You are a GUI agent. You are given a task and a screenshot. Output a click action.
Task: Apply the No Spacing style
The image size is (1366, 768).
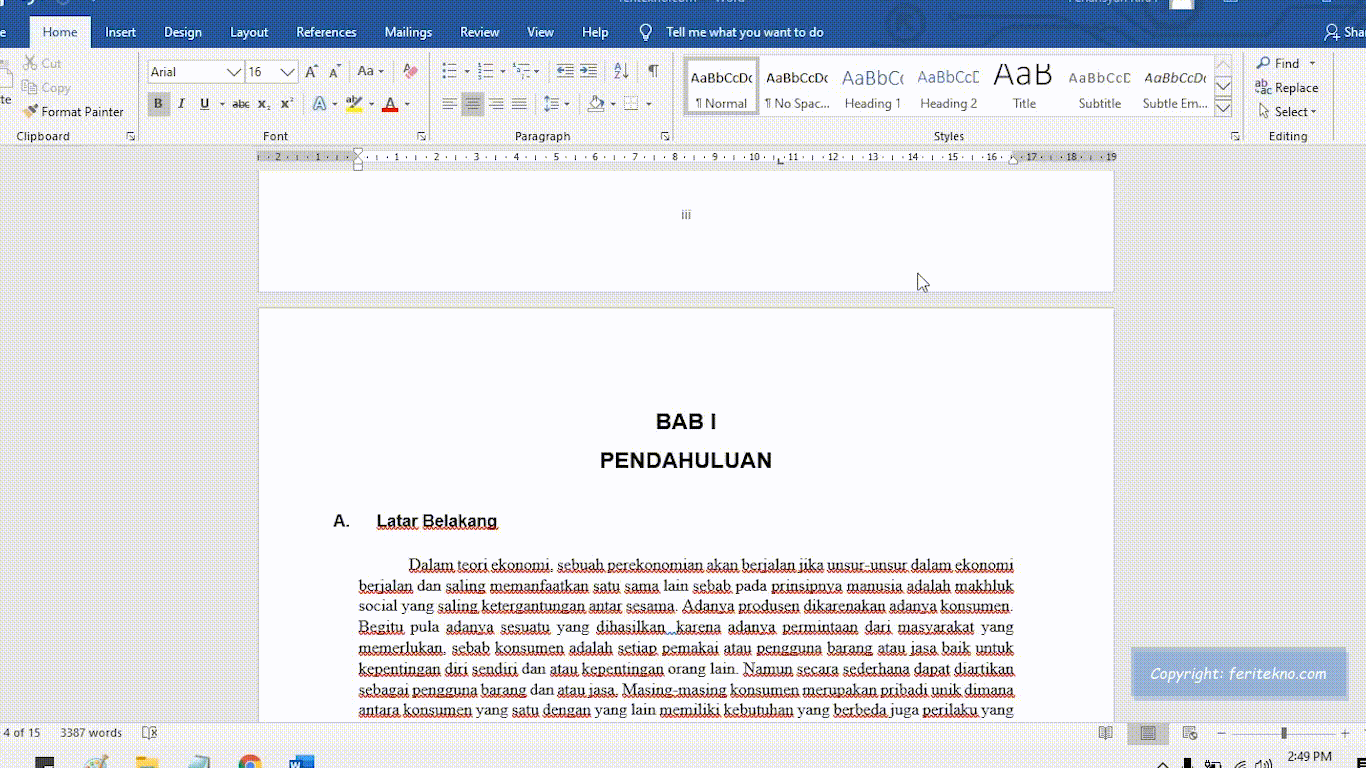(797, 87)
